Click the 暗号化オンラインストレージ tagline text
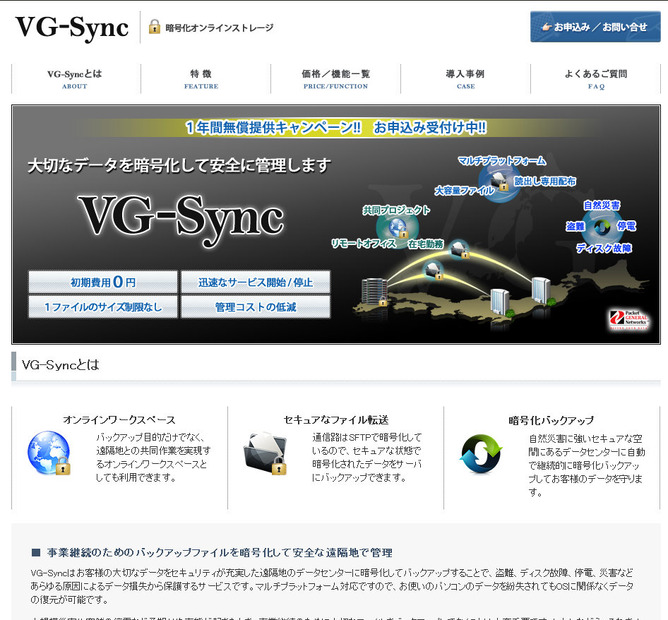Viewport: 668px width, 620px height. 219,28
